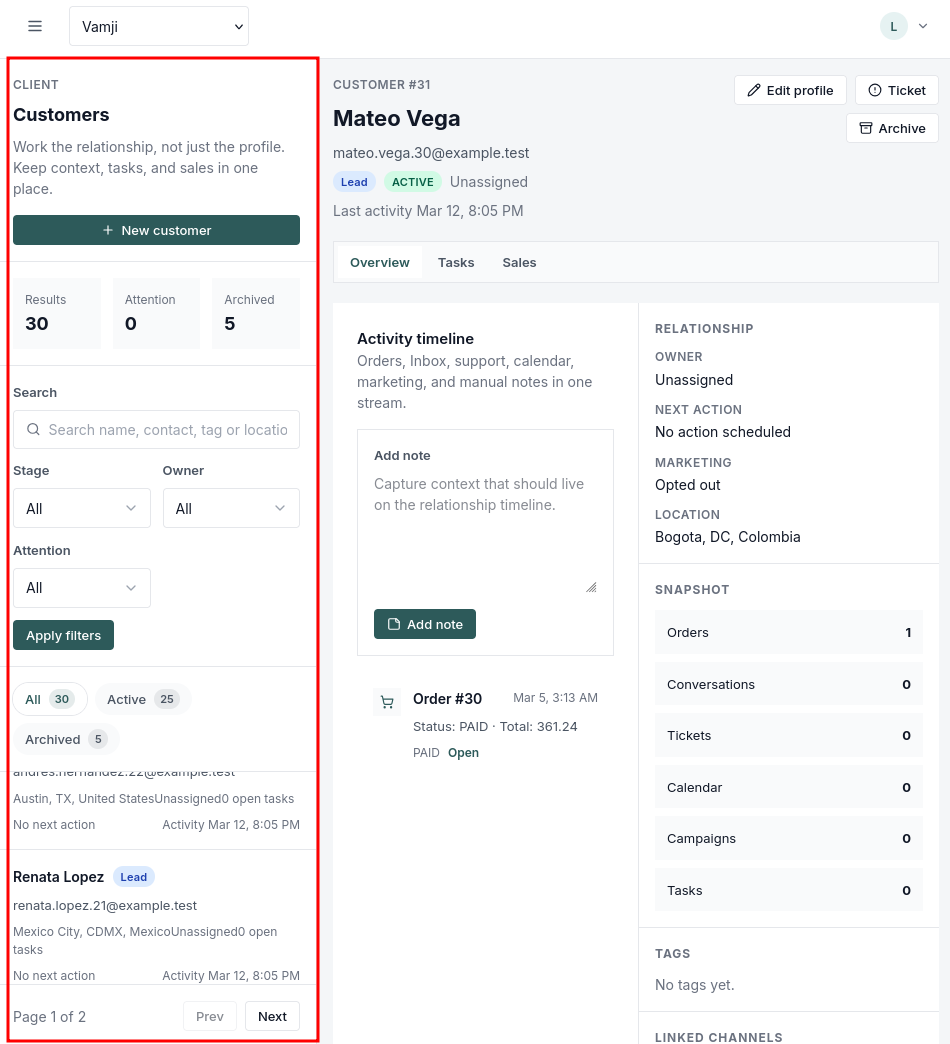Click the archive icon in the Archive button
950x1044 pixels.
tap(866, 128)
